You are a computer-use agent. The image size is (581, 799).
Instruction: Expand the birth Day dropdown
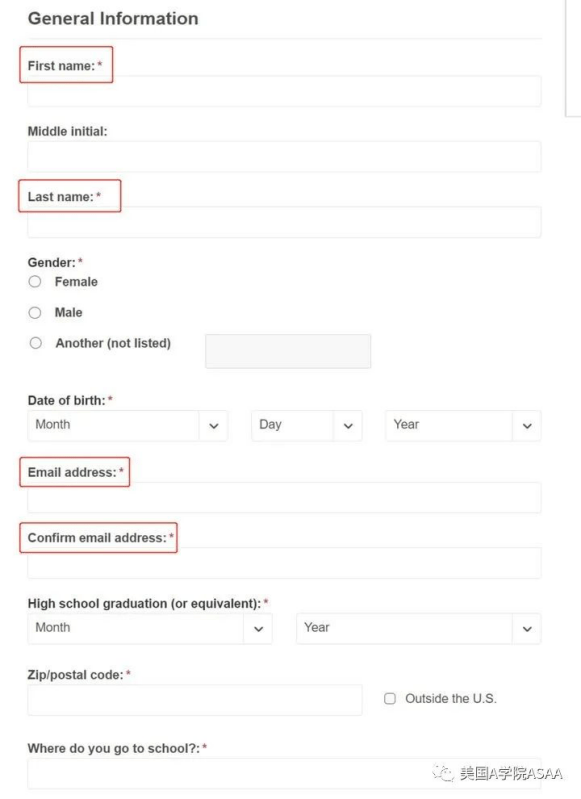306,425
